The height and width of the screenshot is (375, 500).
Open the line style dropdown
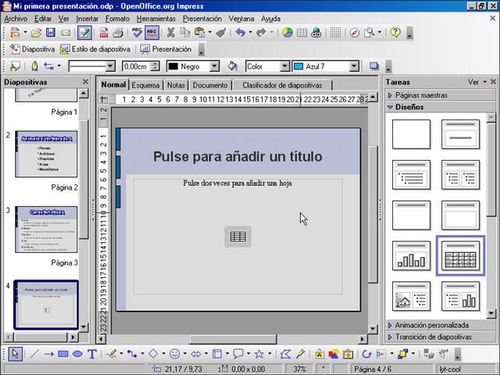tap(110, 66)
